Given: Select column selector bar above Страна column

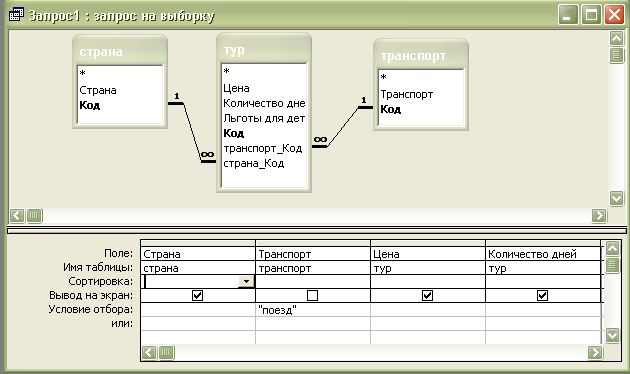Looking at the screenshot, I should coord(198,243).
